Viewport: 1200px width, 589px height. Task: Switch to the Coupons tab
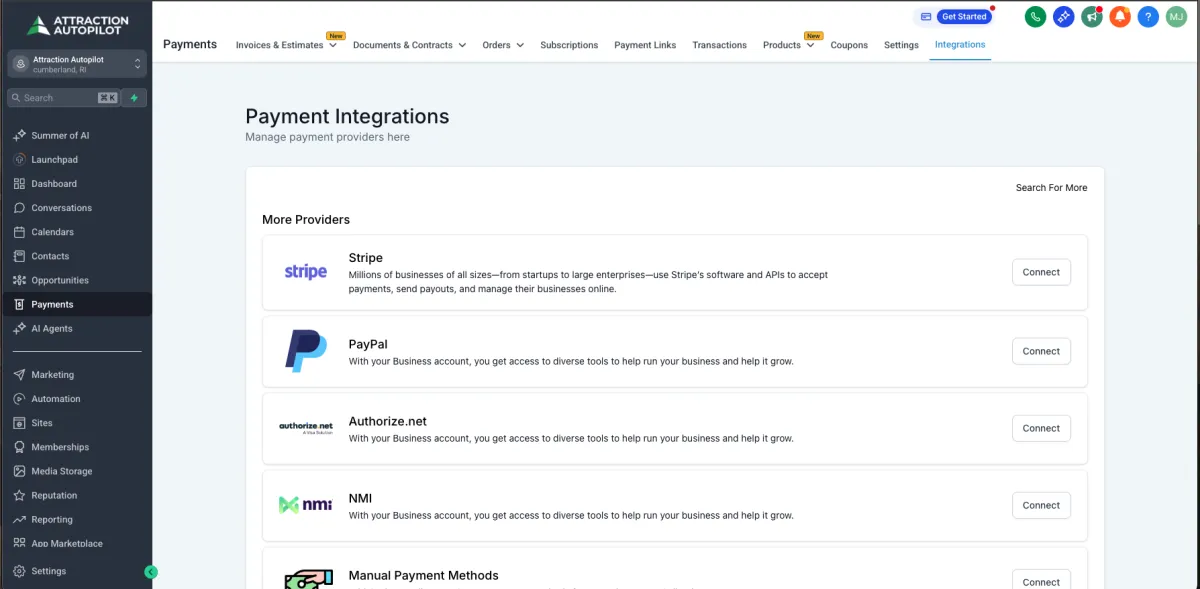[x=849, y=45]
